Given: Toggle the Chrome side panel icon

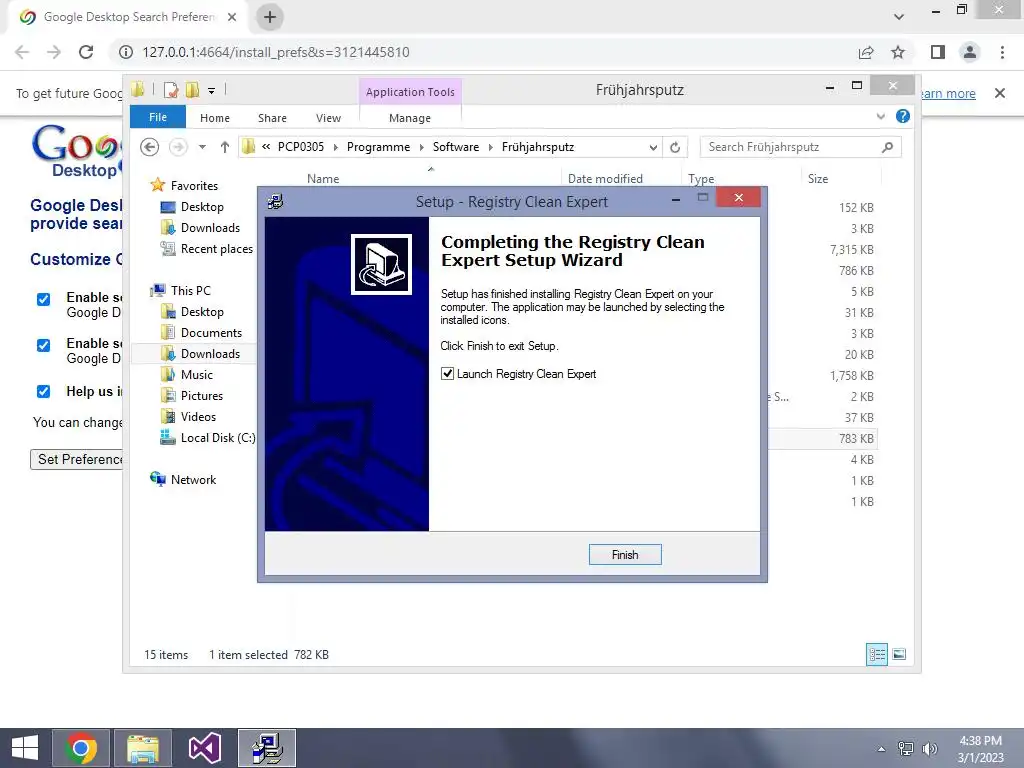Looking at the screenshot, I should 938,52.
